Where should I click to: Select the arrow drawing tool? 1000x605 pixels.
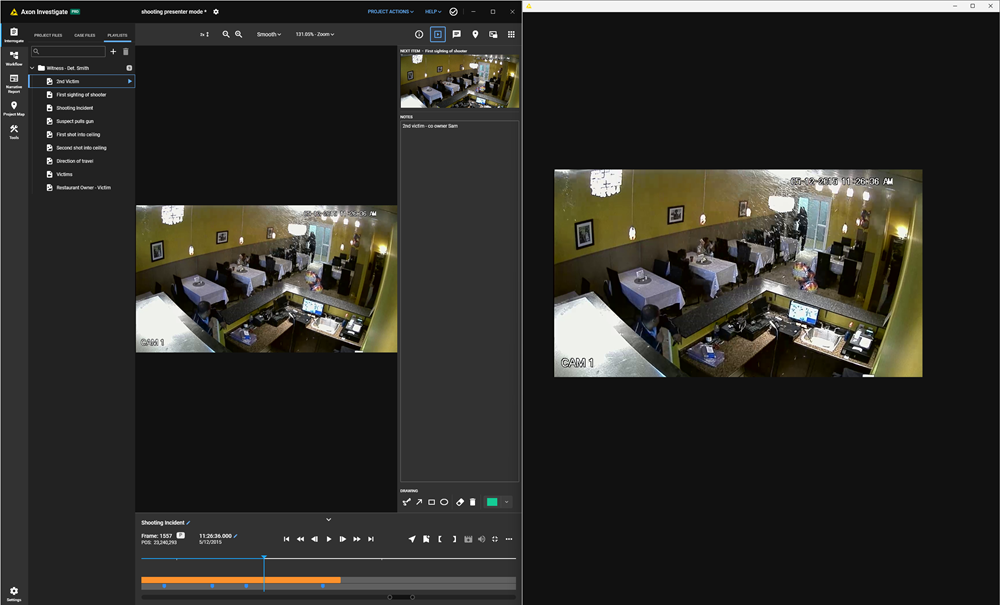coord(420,502)
